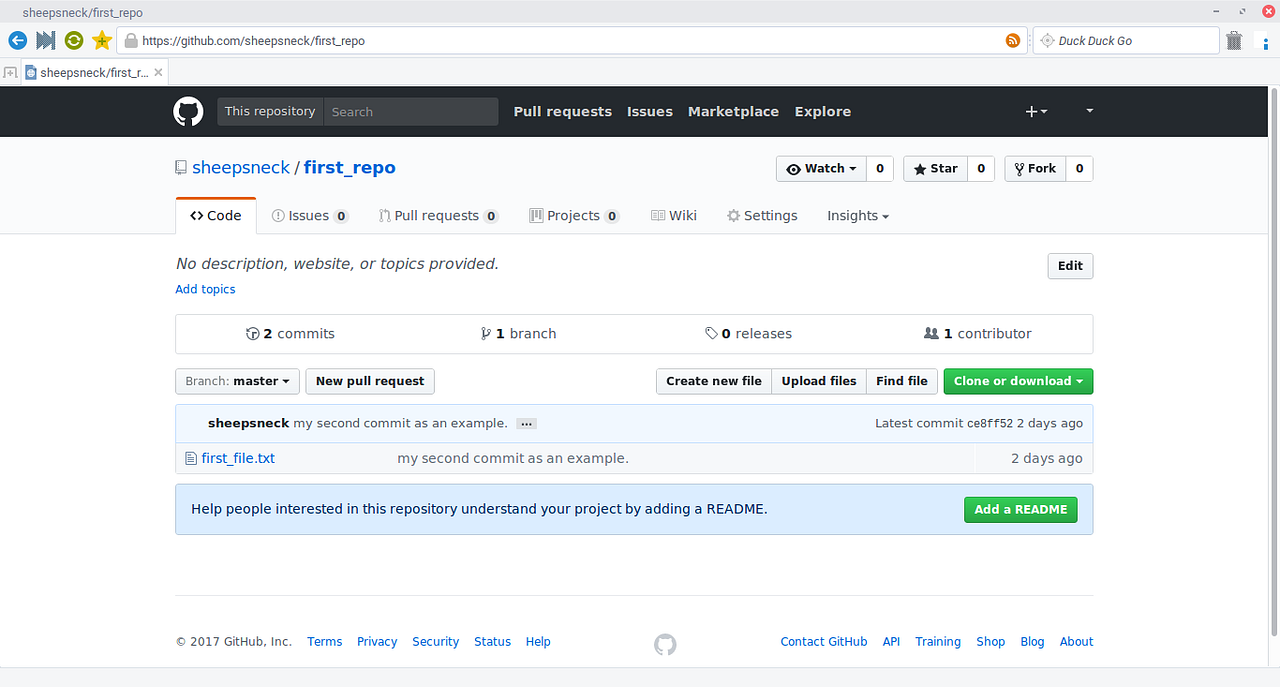This screenshot has width=1280, height=687.
Task: Open the Branch: master dropdown
Action: point(236,381)
